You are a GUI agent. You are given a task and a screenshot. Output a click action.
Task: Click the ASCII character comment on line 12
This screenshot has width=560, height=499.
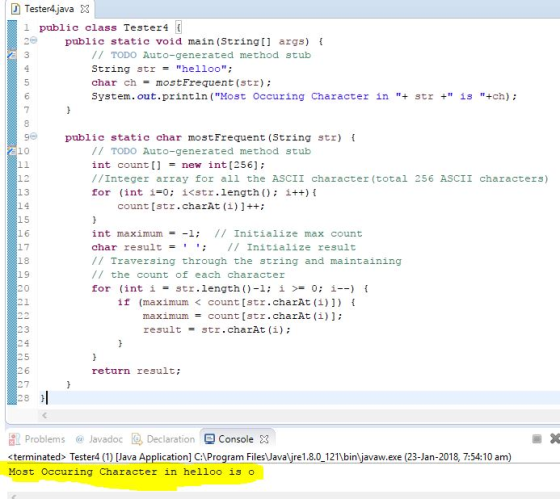click(320, 179)
